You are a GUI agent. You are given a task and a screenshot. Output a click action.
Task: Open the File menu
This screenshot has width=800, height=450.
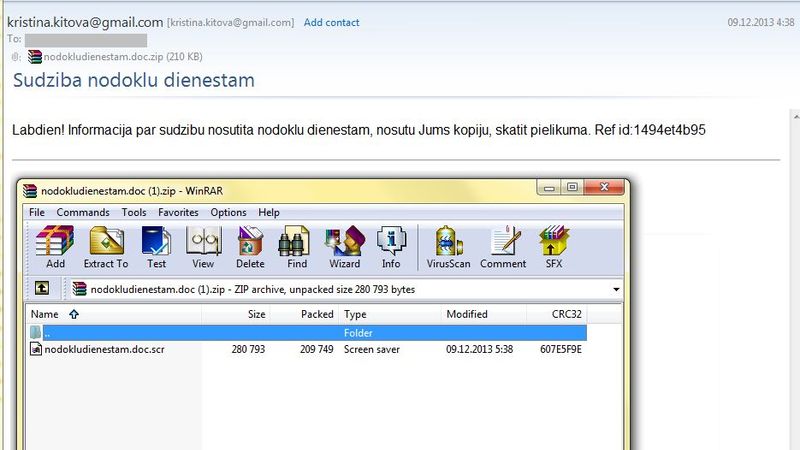click(x=37, y=212)
